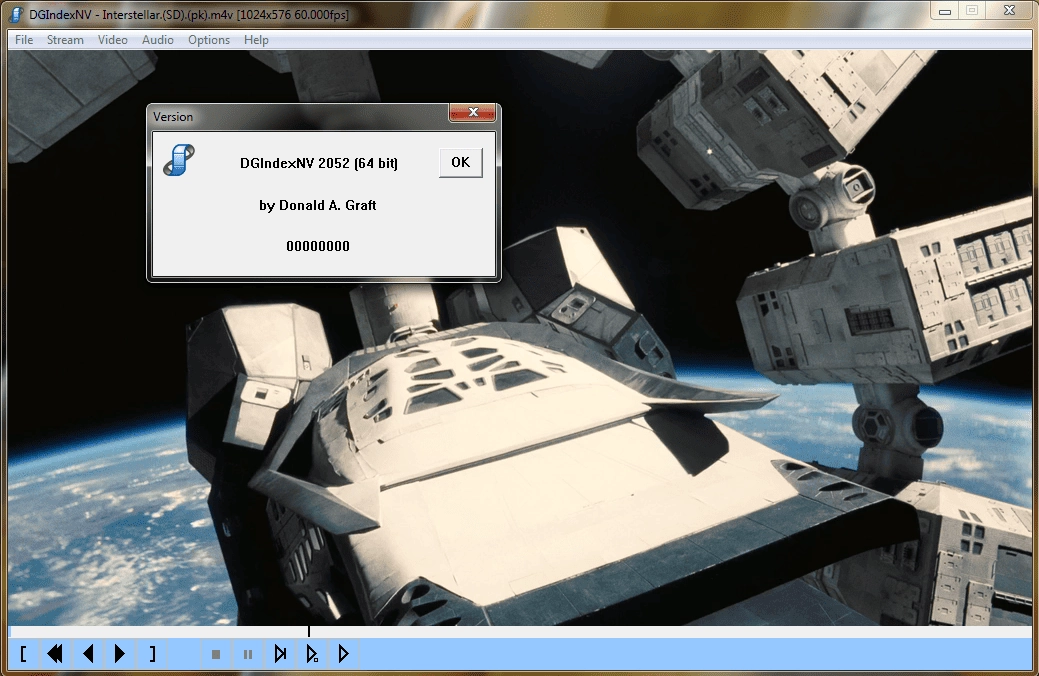The width and height of the screenshot is (1039, 676).
Task: Click the seek bar track
Action: pyautogui.click(x=520, y=632)
